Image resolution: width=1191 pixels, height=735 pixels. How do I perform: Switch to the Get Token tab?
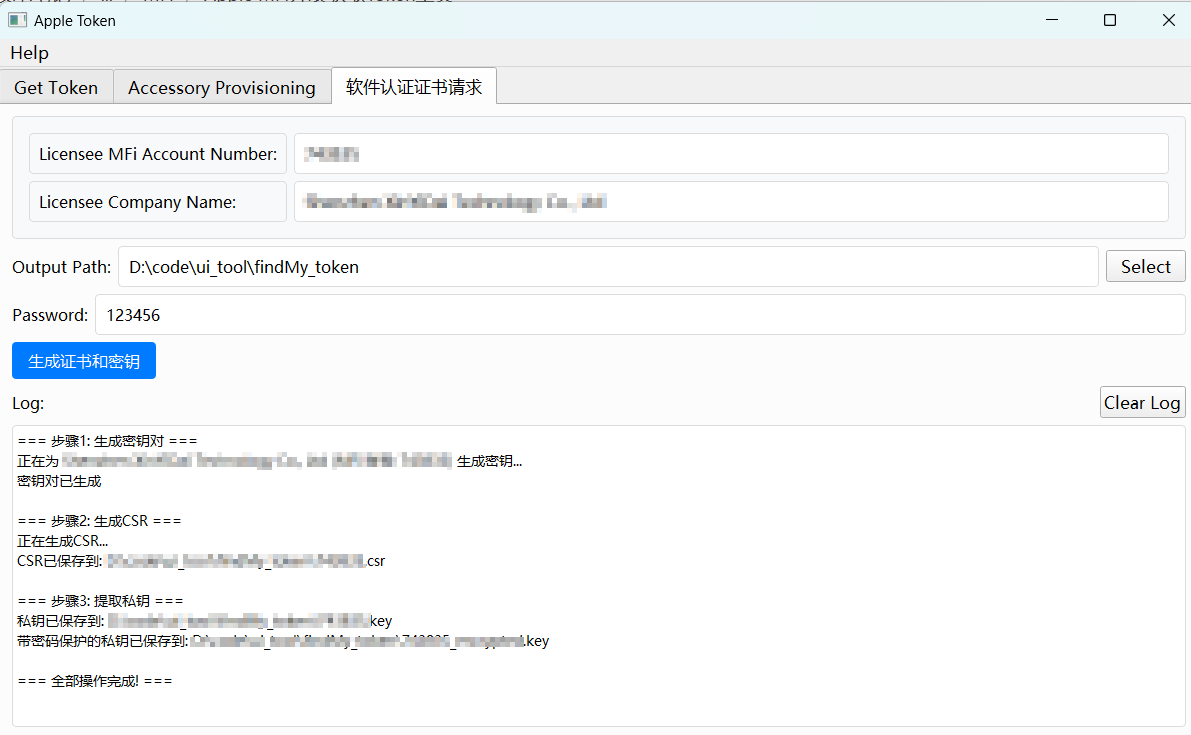pyautogui.click(x=56, y=87)
